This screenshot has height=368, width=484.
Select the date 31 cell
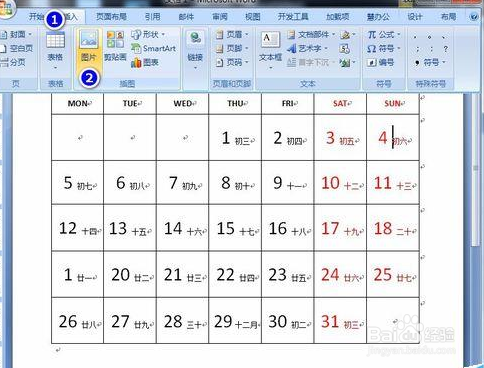[x=340, y=321]
